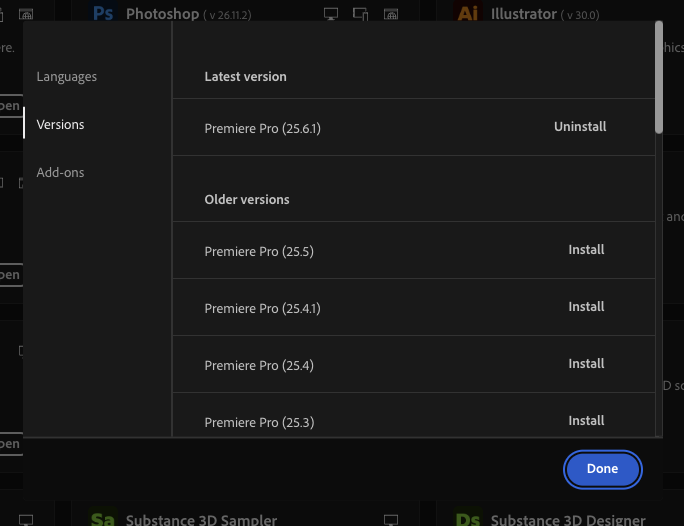Select the Versions tab
The image size is (684, 526).
60,125
